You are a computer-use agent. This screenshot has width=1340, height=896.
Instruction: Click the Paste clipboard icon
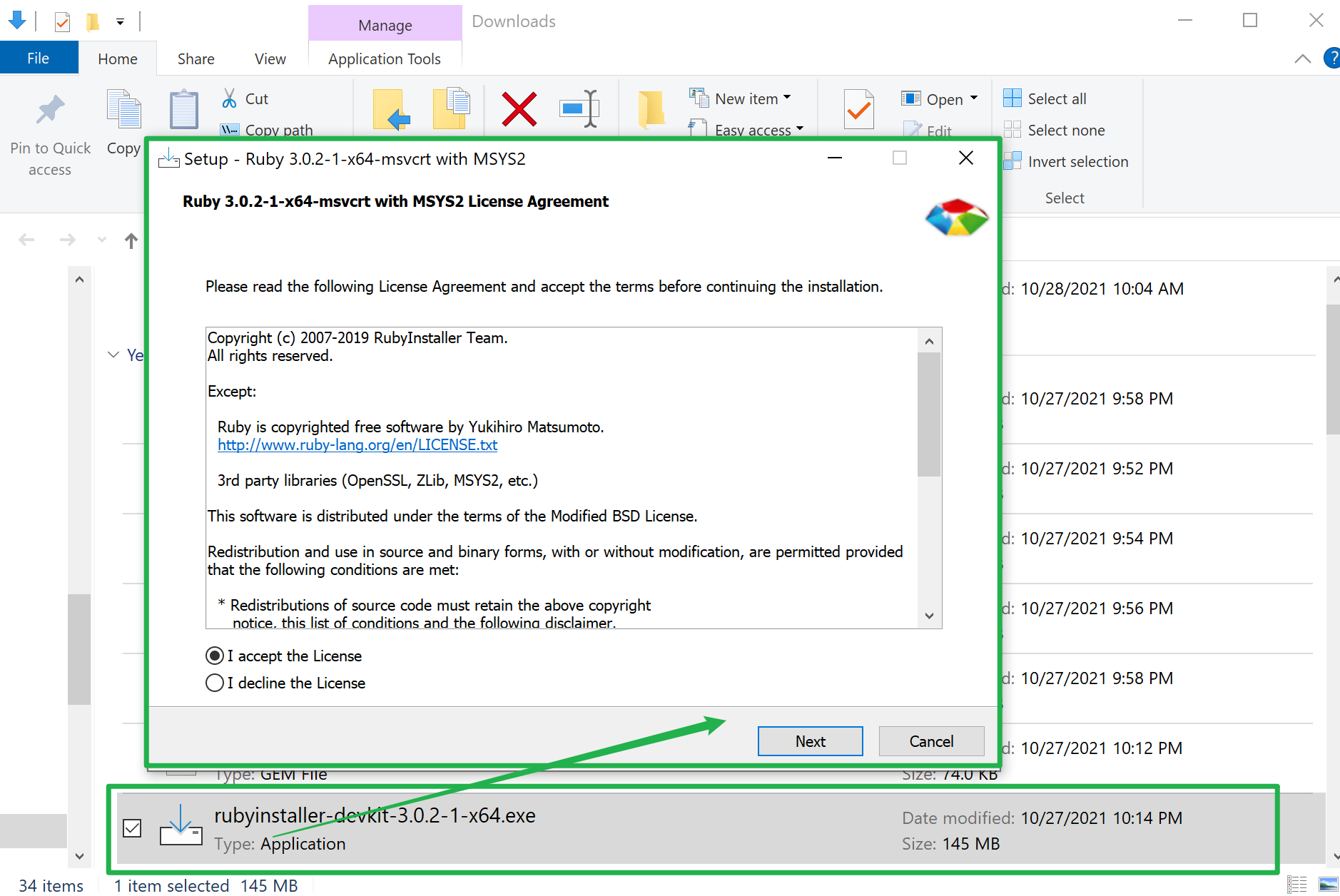coord(183,111)
